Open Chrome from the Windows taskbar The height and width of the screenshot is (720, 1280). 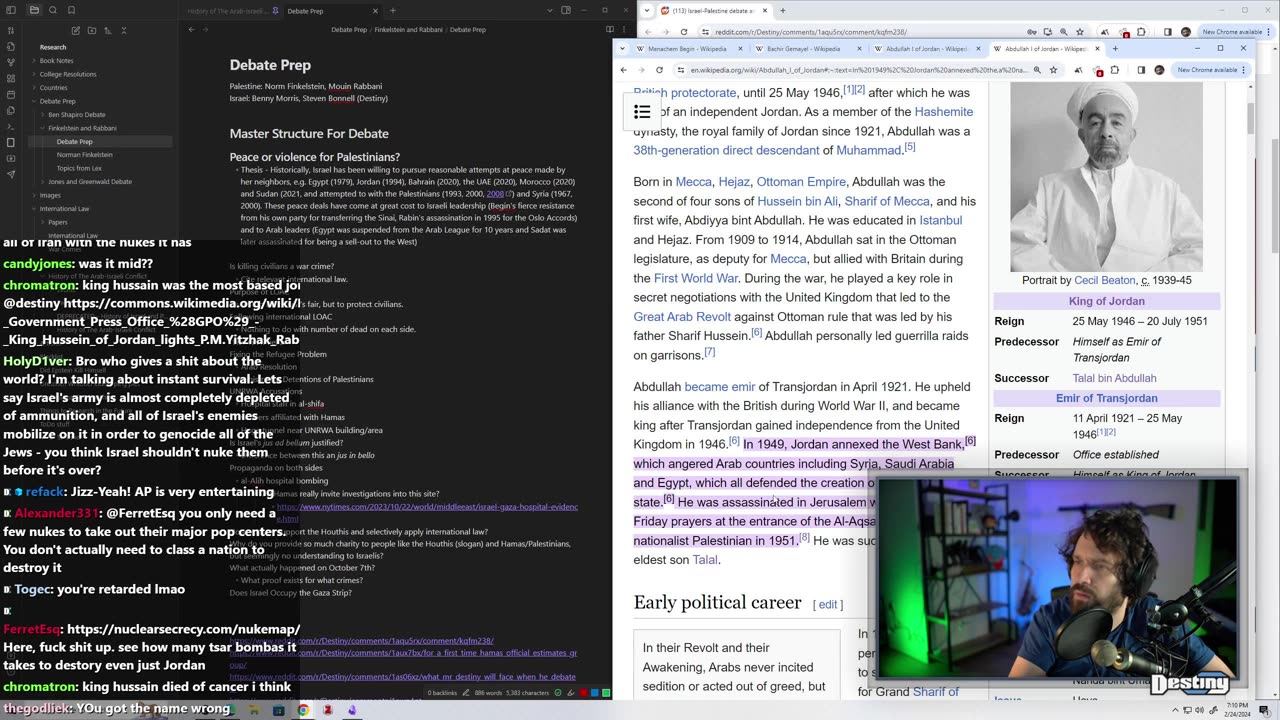click(303, 710)
